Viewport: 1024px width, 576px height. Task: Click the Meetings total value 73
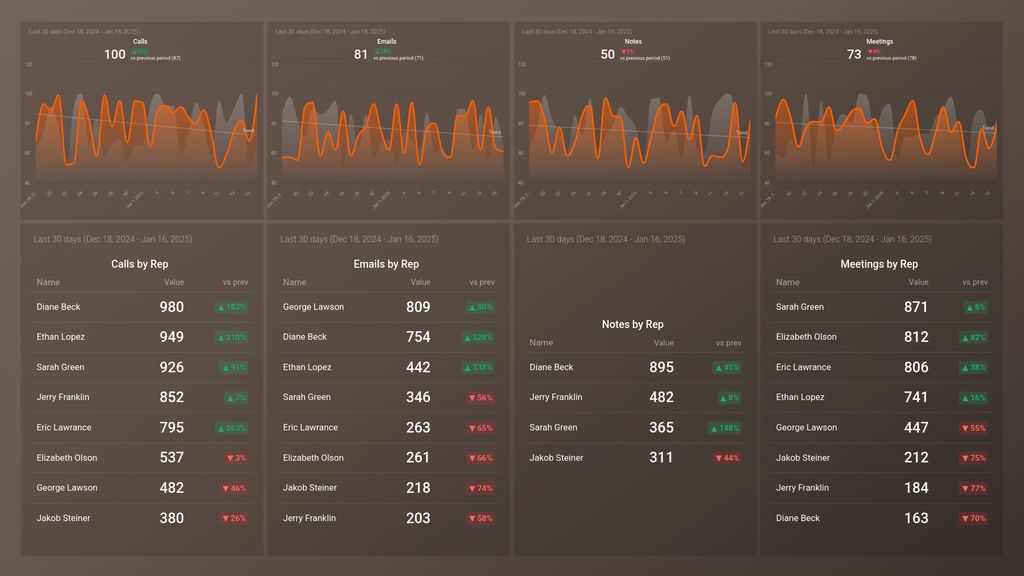(854, 54)
